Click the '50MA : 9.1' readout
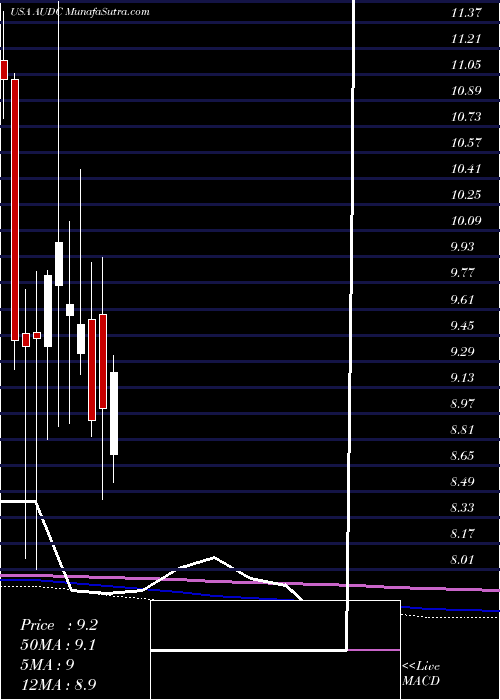500x700 pixels. [x=58, y=645]
